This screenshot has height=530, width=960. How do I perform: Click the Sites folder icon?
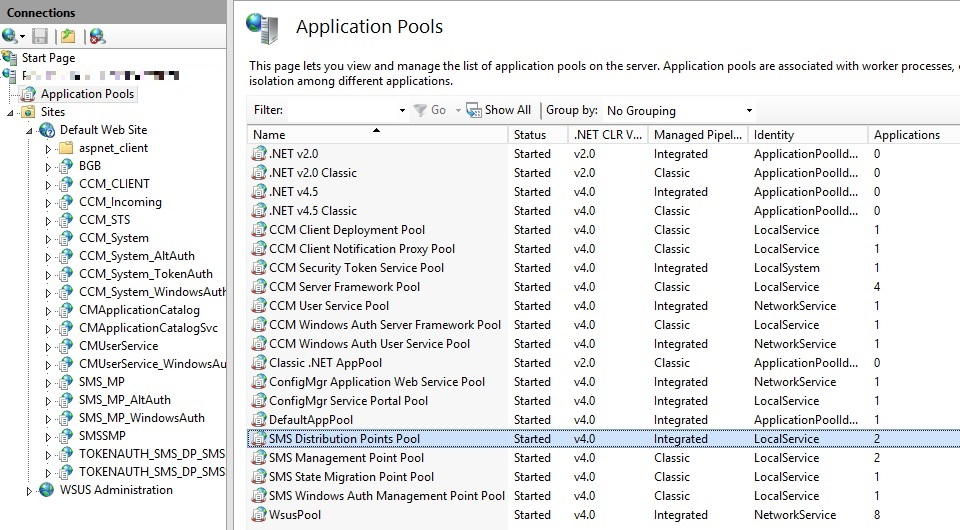point(28,111)
